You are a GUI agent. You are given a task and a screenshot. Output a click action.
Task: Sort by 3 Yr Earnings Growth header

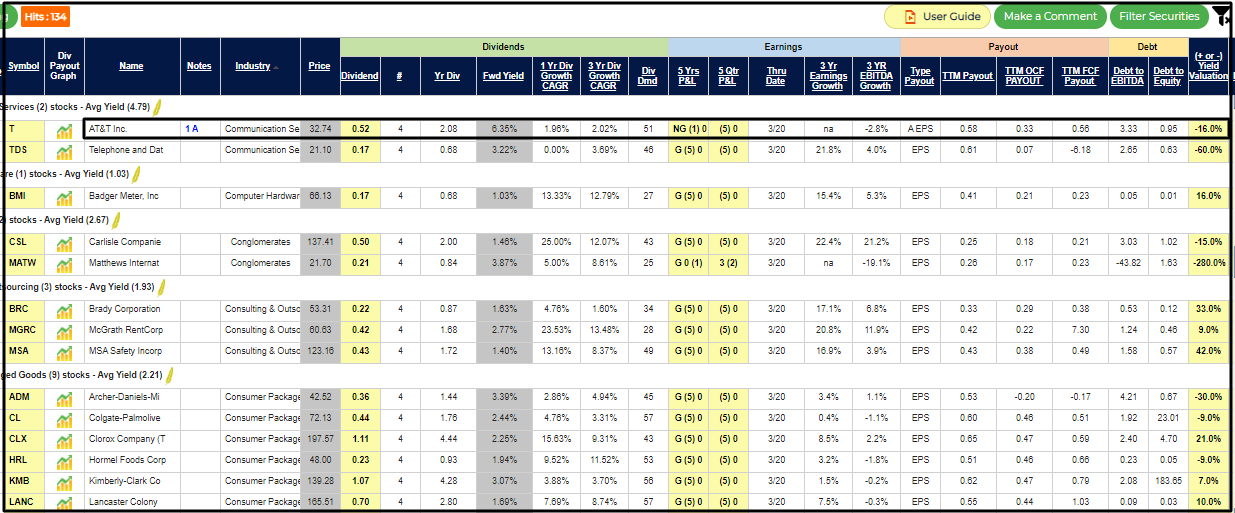[828, 76]
